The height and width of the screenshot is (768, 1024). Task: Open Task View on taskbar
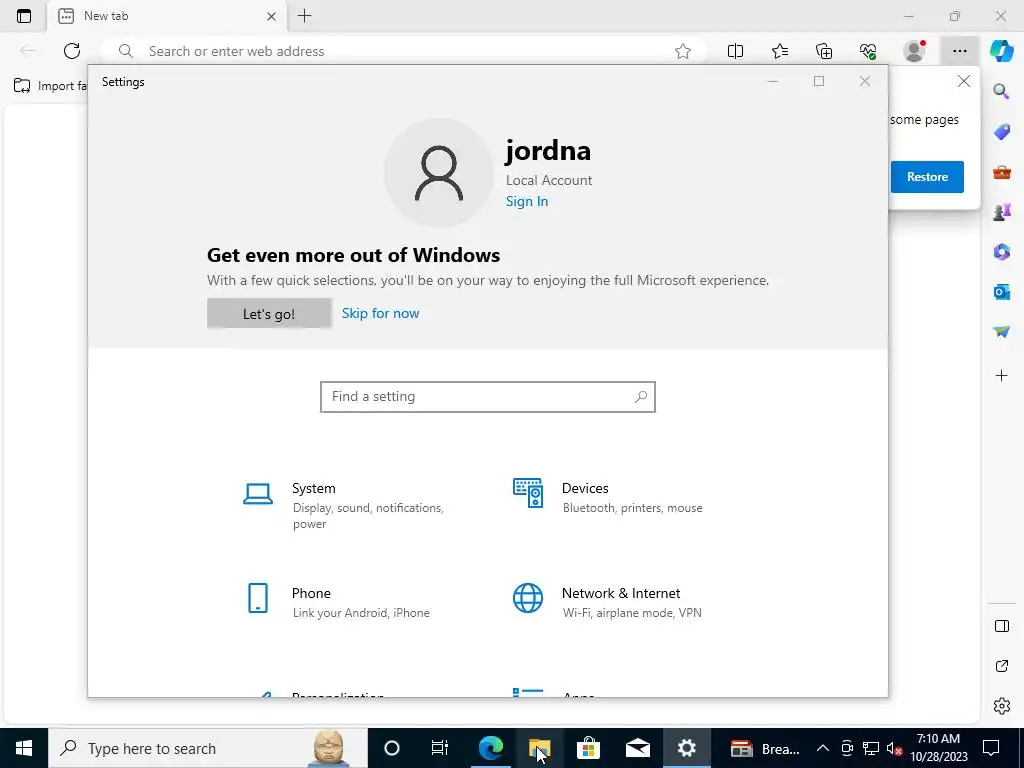440,748
